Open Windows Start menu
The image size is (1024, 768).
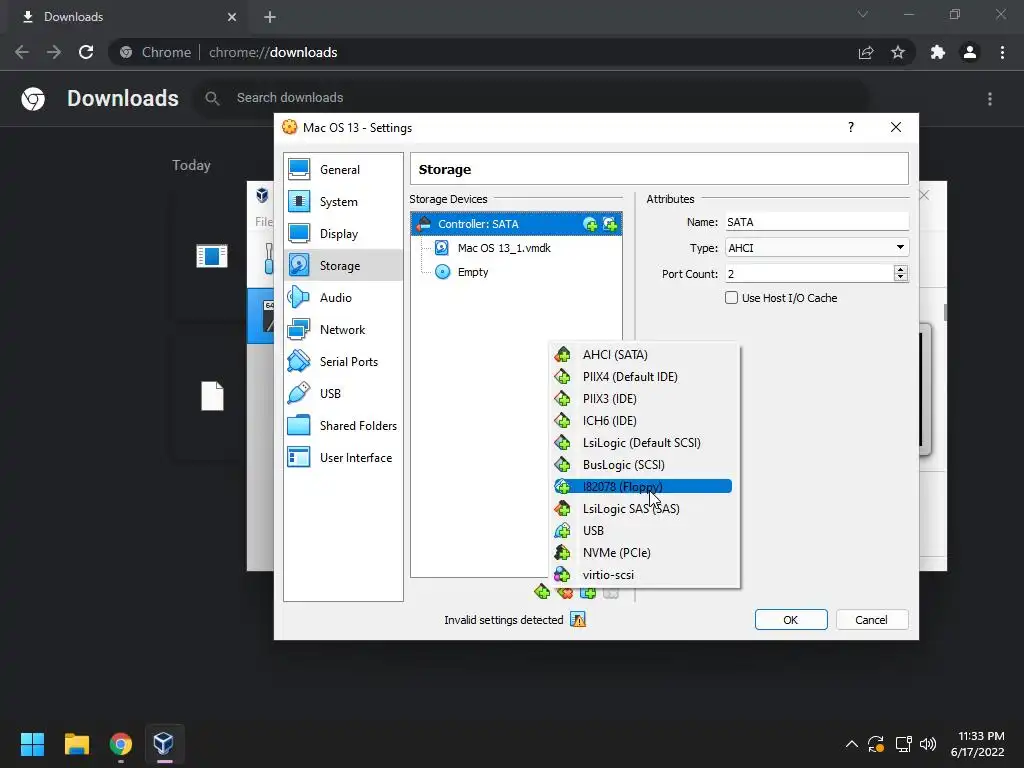(32, 744)
